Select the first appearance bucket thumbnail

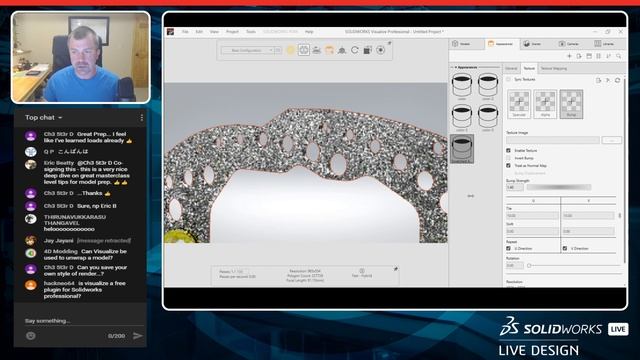click(462, 86)
